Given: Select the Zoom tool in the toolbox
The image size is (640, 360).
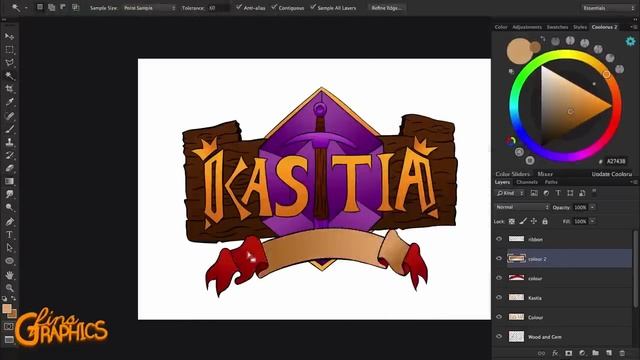Looking at the screenshot, I should pos(9,288).
